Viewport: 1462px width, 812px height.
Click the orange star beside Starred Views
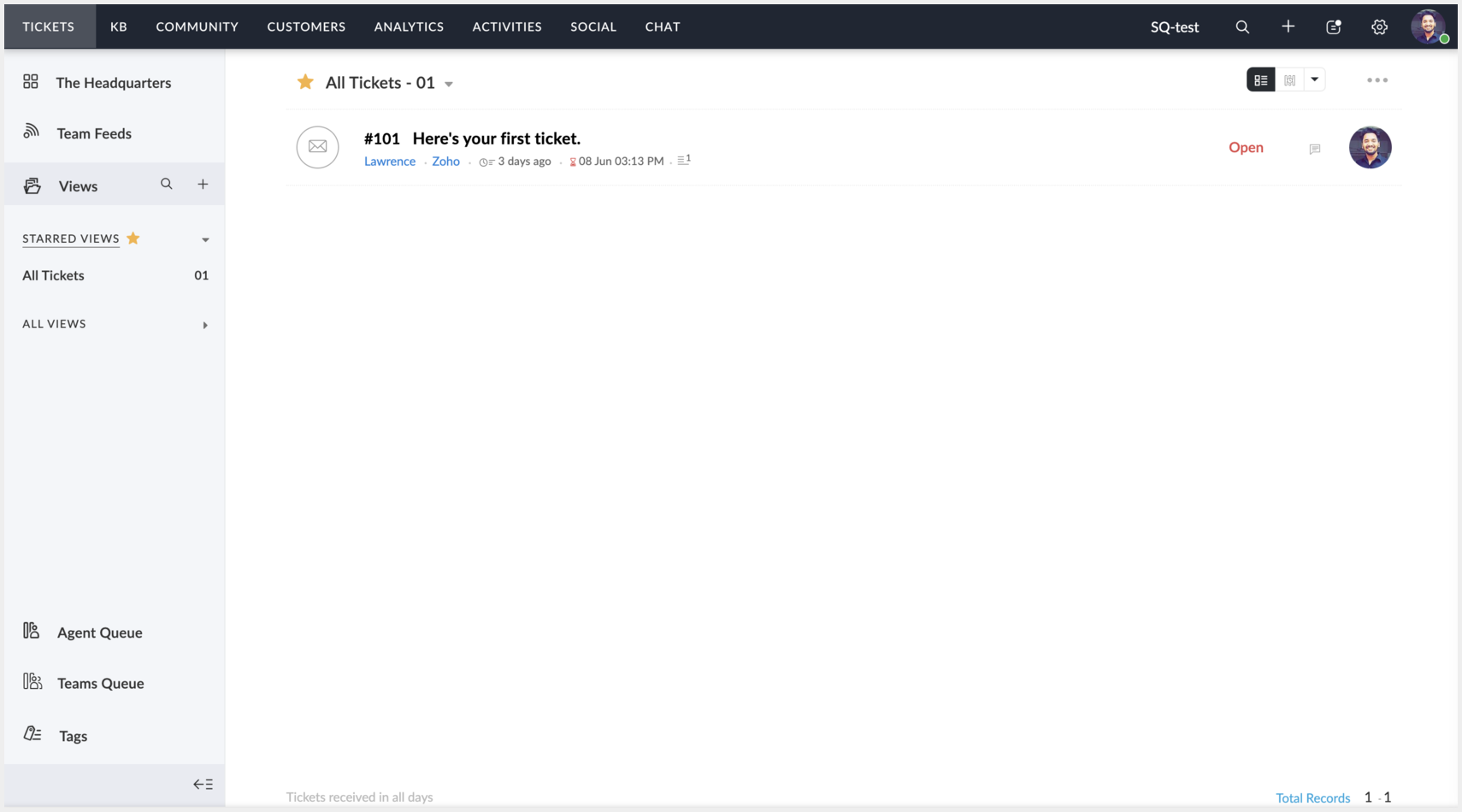point(133,238)
